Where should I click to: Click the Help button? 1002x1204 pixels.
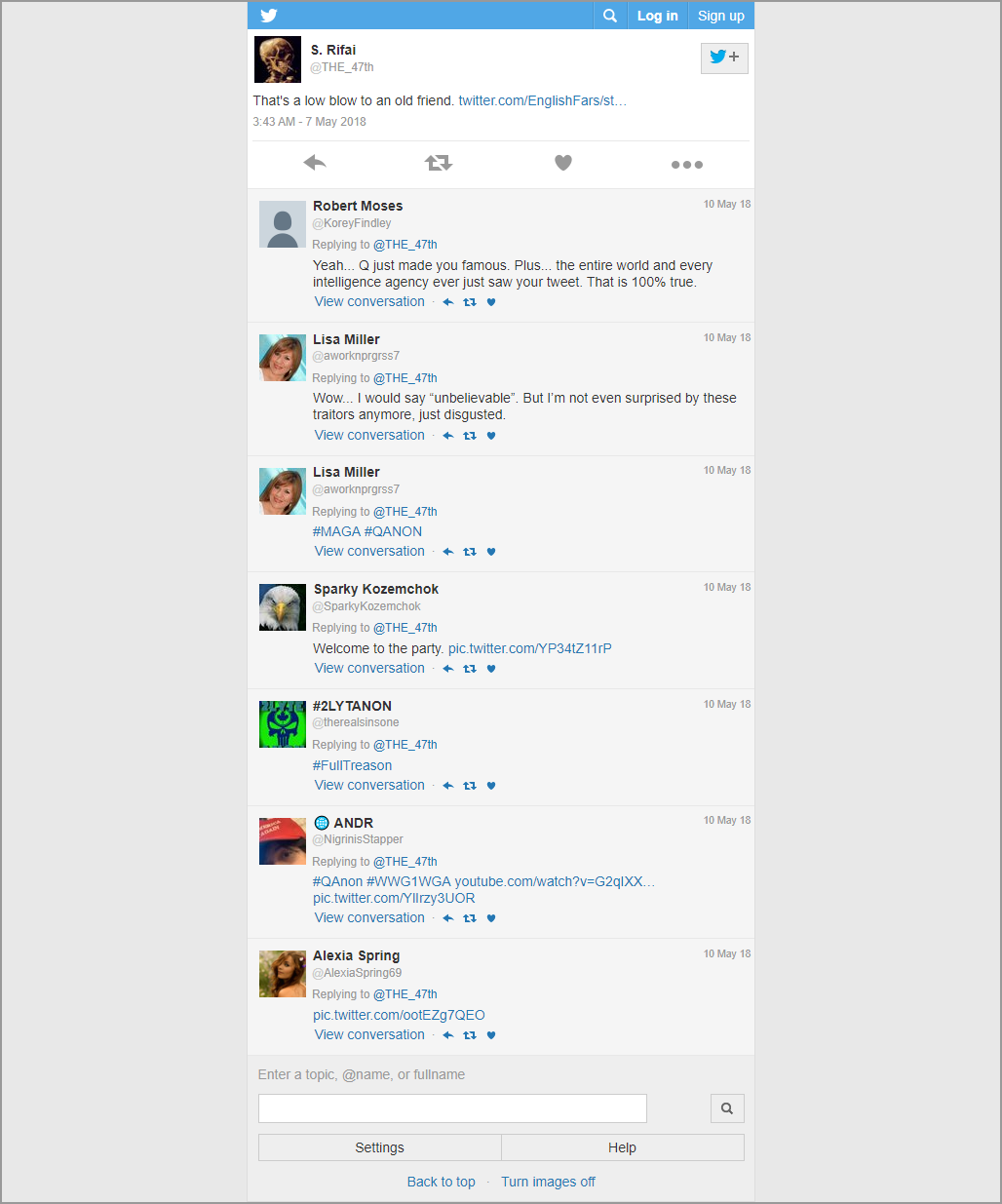click(x=622, y=1147)
